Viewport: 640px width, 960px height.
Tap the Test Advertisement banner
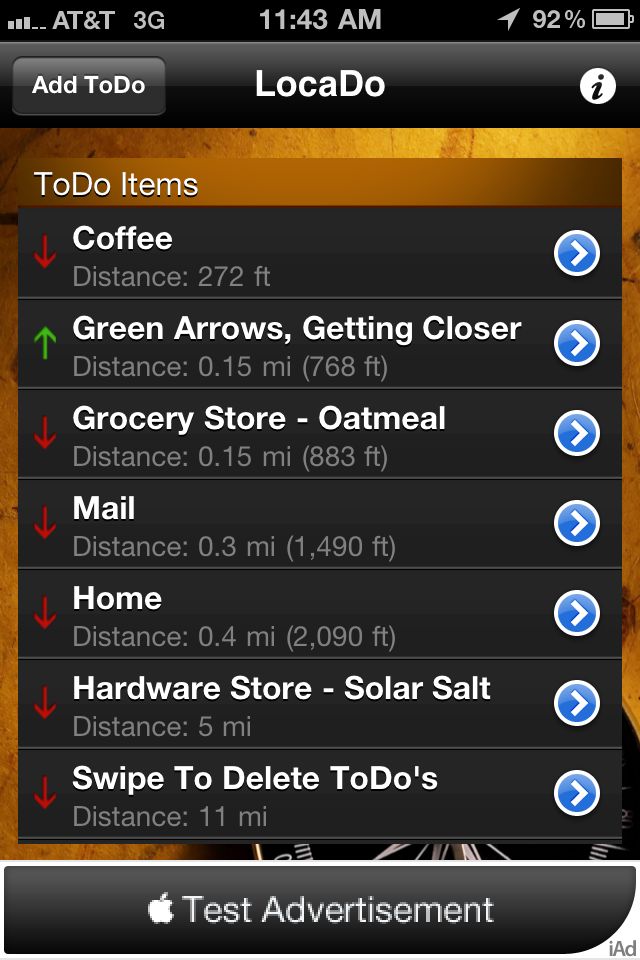[x=320, y=909]
